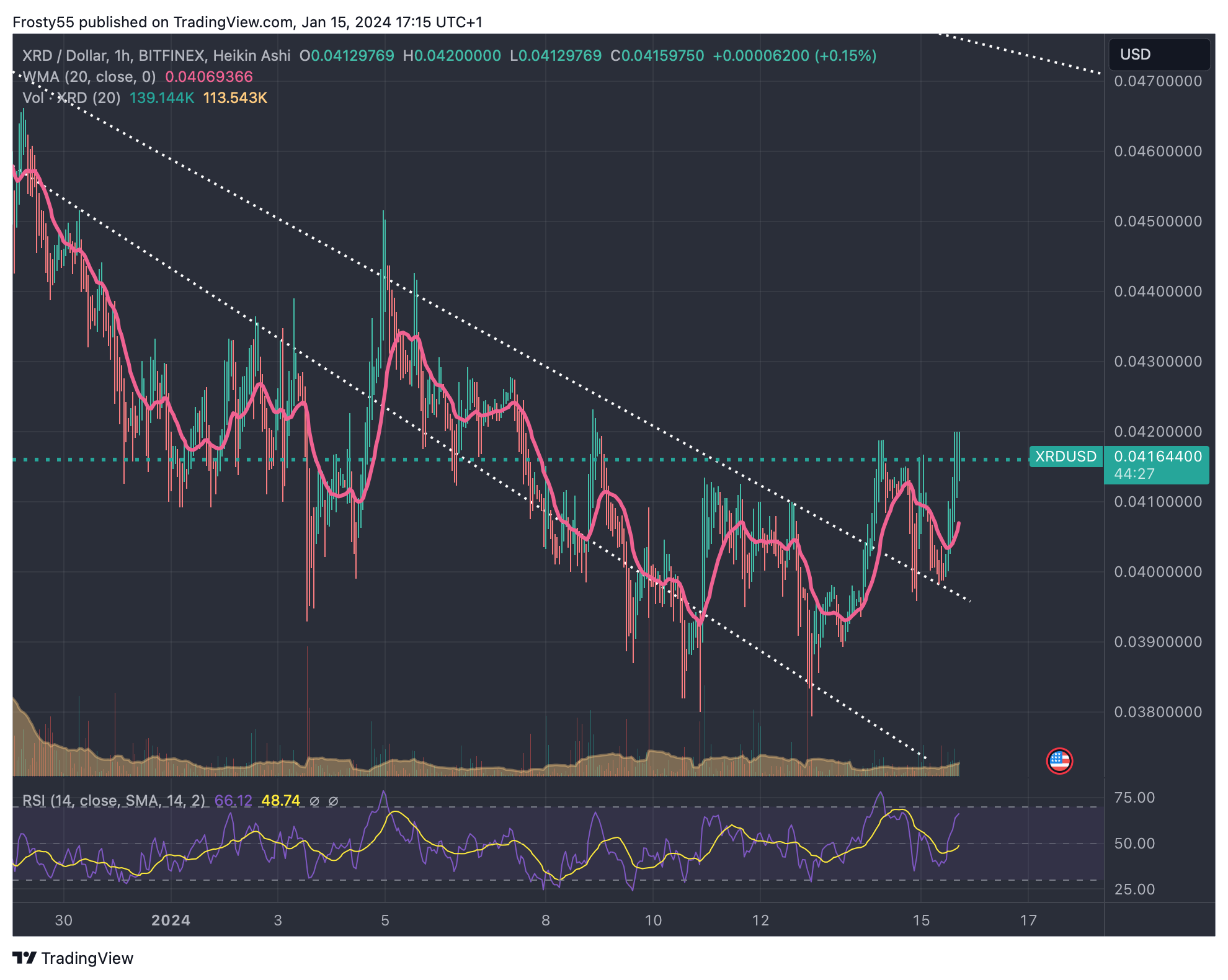Select the WMA (20, close, 0) indicator legend
The width and height of the screenshot is (1228, 980).
pyautogui.click(x=89, y=77)
